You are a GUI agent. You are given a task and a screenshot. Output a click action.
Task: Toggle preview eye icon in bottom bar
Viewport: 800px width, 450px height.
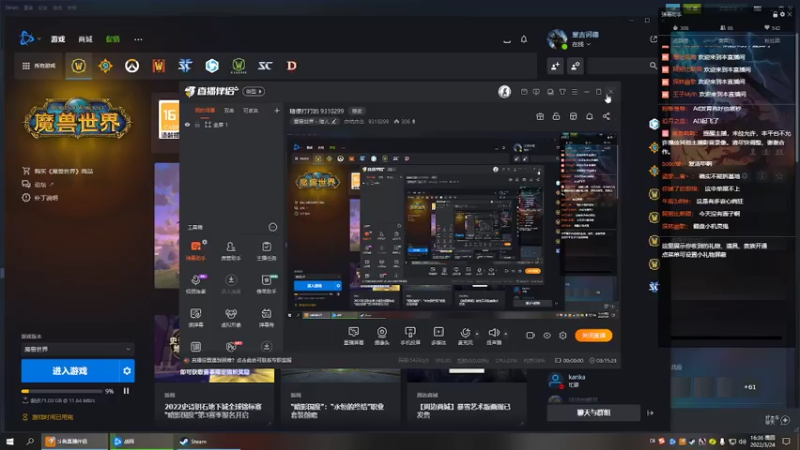point(546,335)
